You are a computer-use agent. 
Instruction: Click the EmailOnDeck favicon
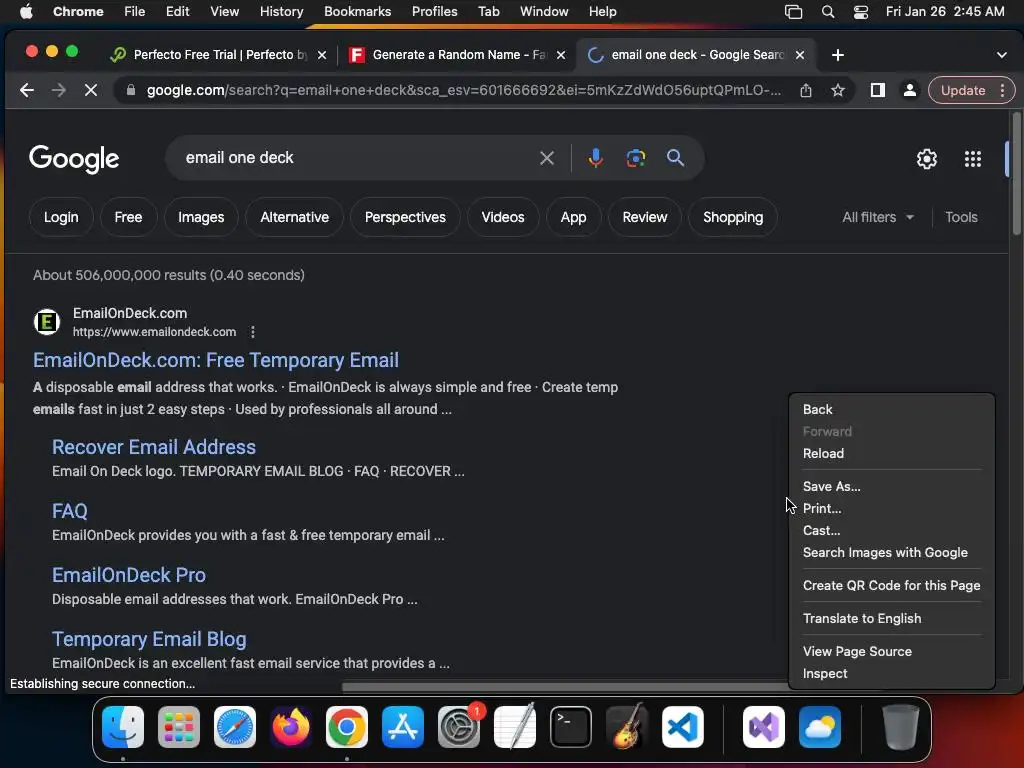point(47,321)
